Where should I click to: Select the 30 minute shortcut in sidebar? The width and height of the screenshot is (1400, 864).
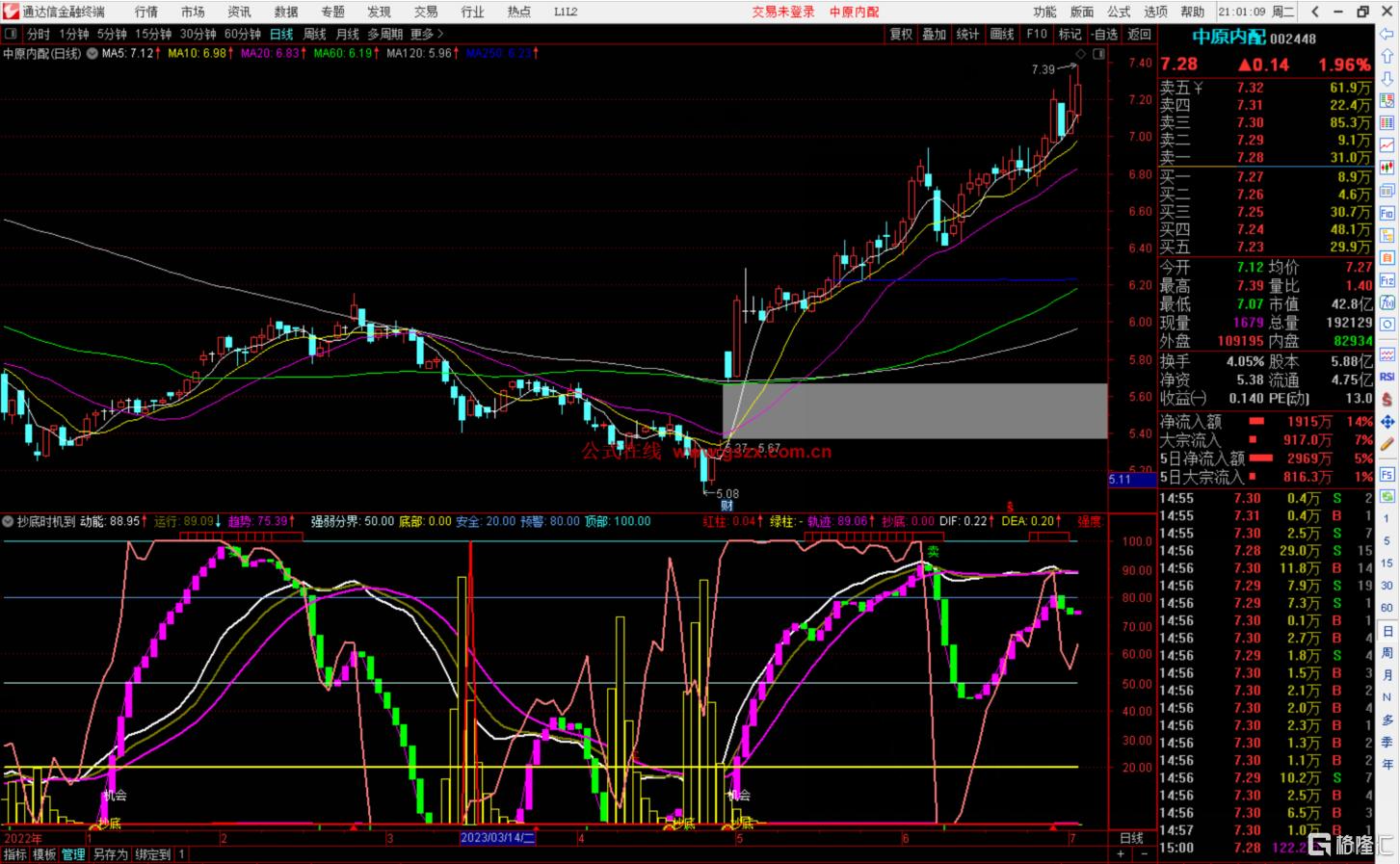1387,585
